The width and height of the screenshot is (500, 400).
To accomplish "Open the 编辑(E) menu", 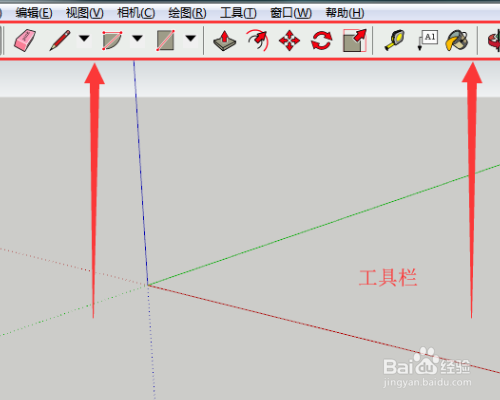I will pos(34,13).
